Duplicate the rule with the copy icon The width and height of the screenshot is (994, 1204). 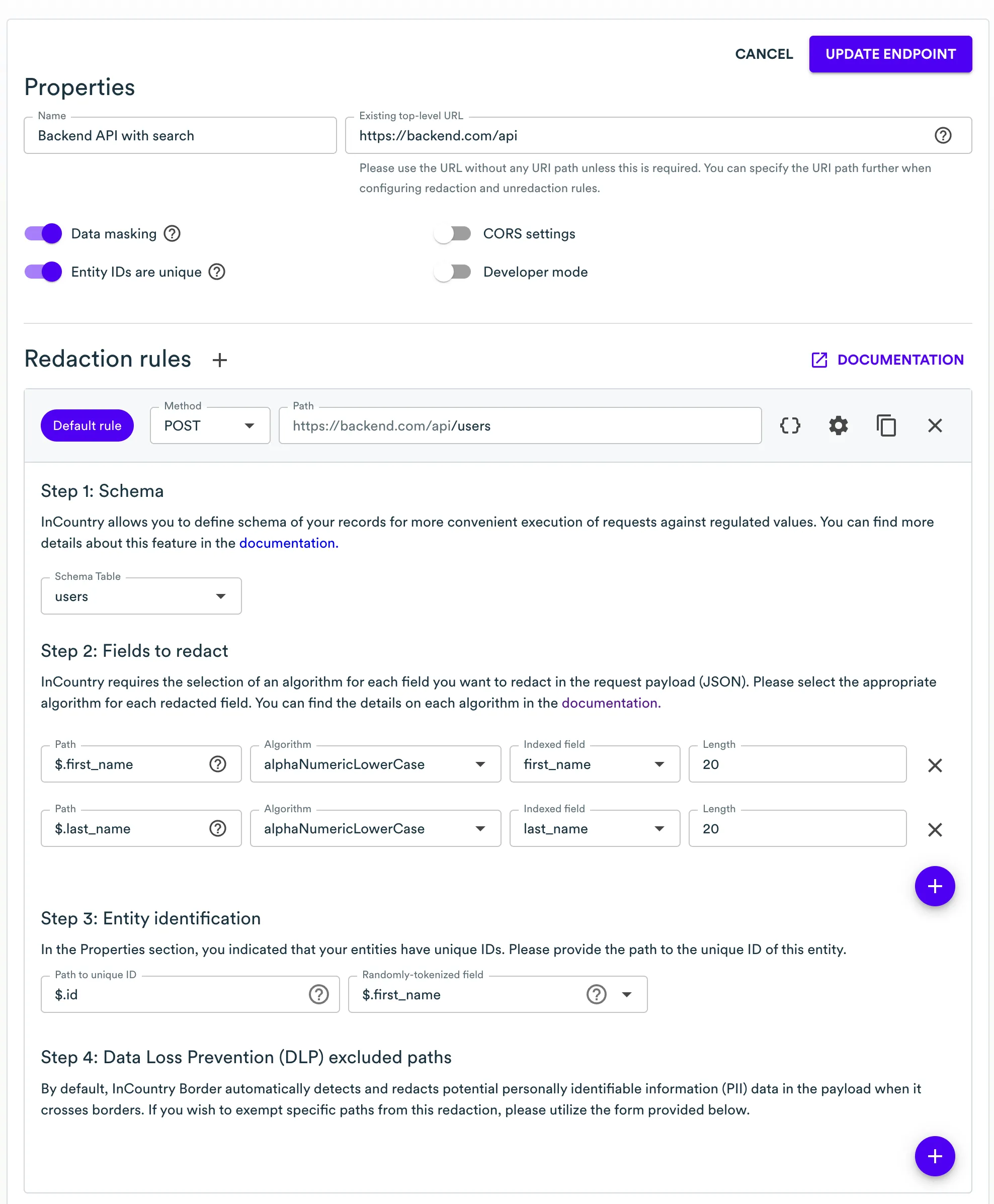click(x=886, y=425)
